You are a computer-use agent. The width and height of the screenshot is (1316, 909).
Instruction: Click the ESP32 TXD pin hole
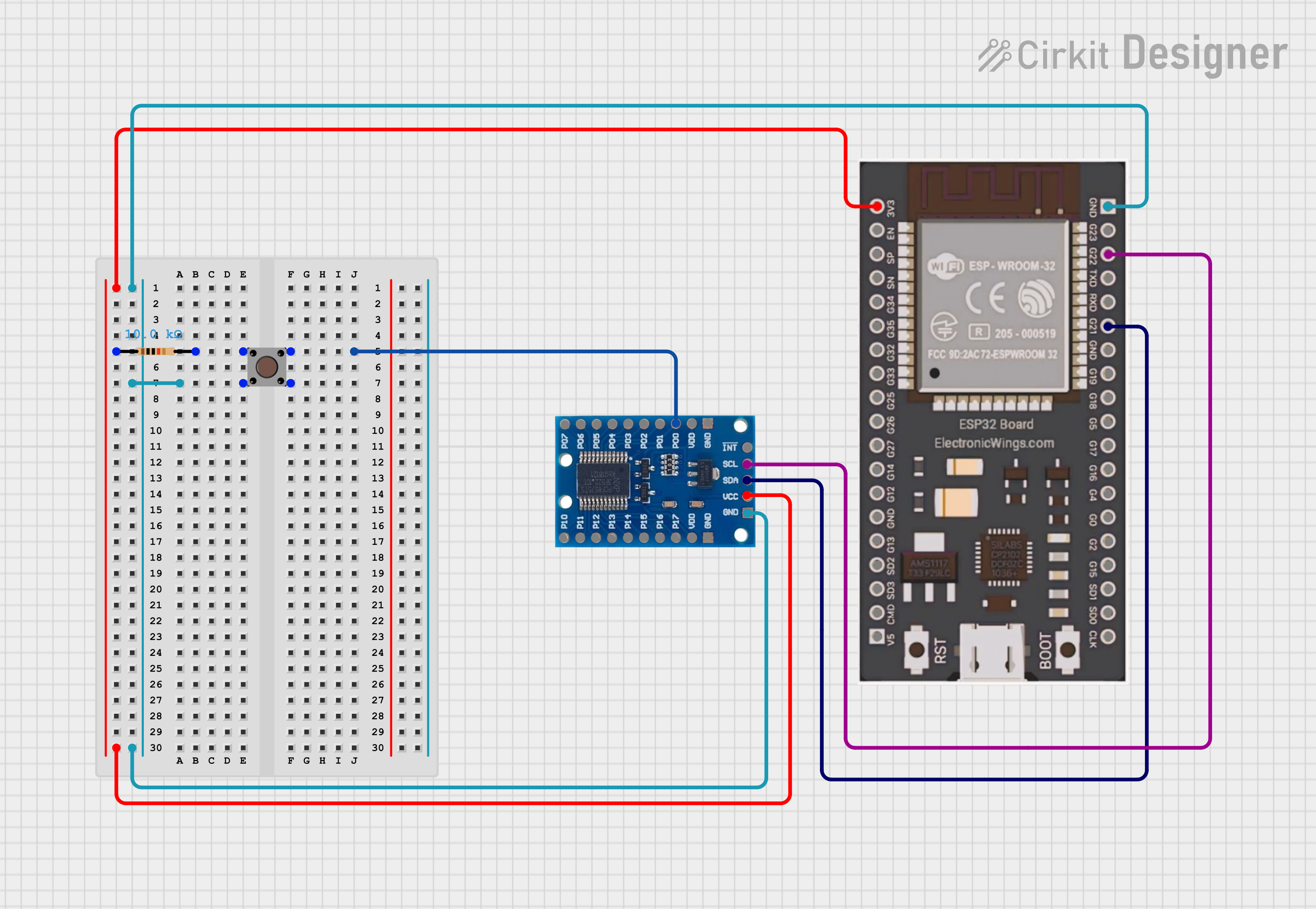point(1108,278)
